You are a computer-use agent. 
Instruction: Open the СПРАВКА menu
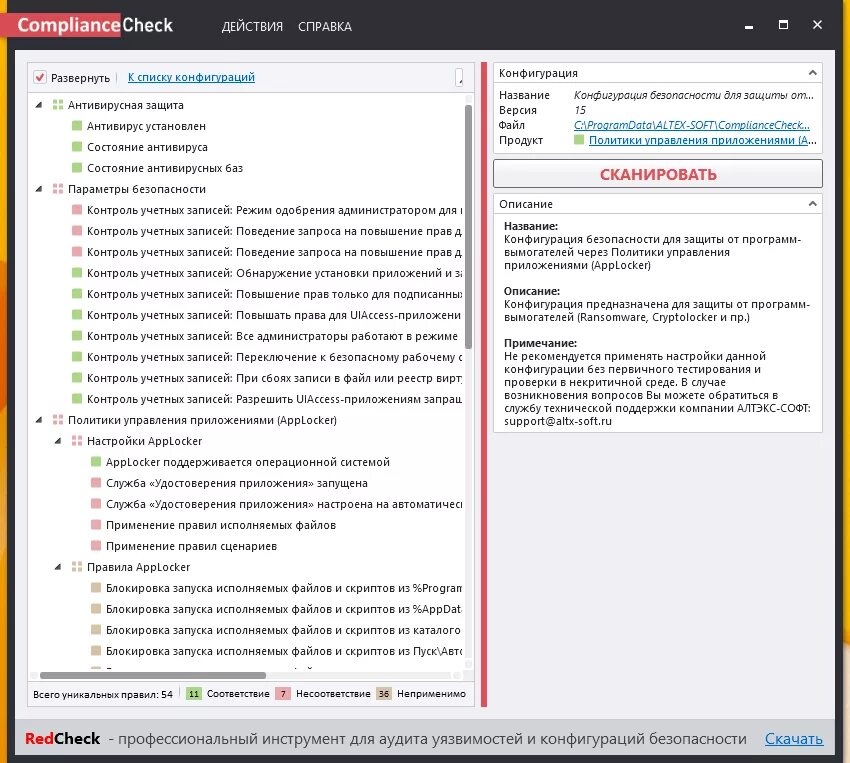click(325, 27)
